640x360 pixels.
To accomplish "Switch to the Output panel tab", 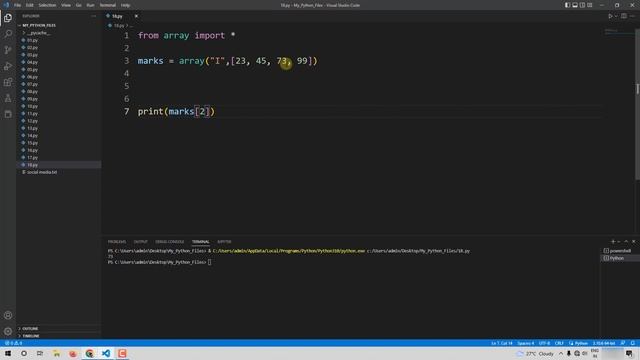I will point(140,242).
